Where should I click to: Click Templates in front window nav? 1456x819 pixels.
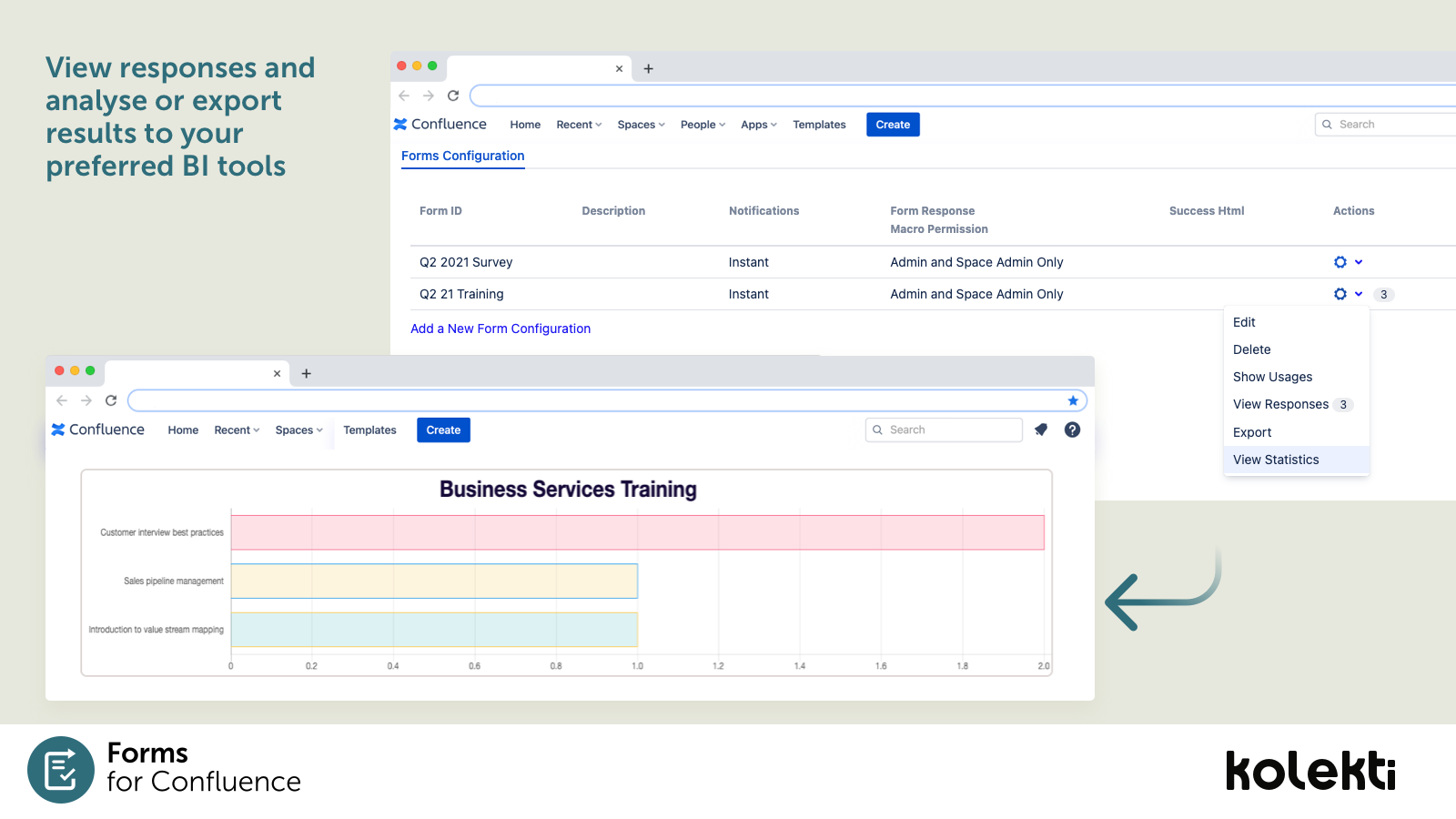(x=369, y=430)
